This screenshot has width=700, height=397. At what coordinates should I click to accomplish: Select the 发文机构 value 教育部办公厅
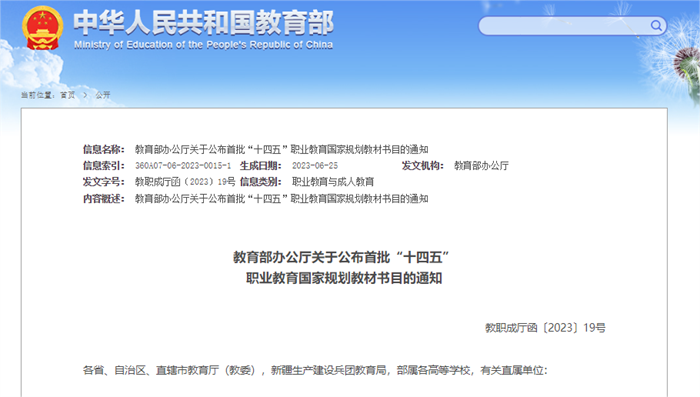(481, 166)
